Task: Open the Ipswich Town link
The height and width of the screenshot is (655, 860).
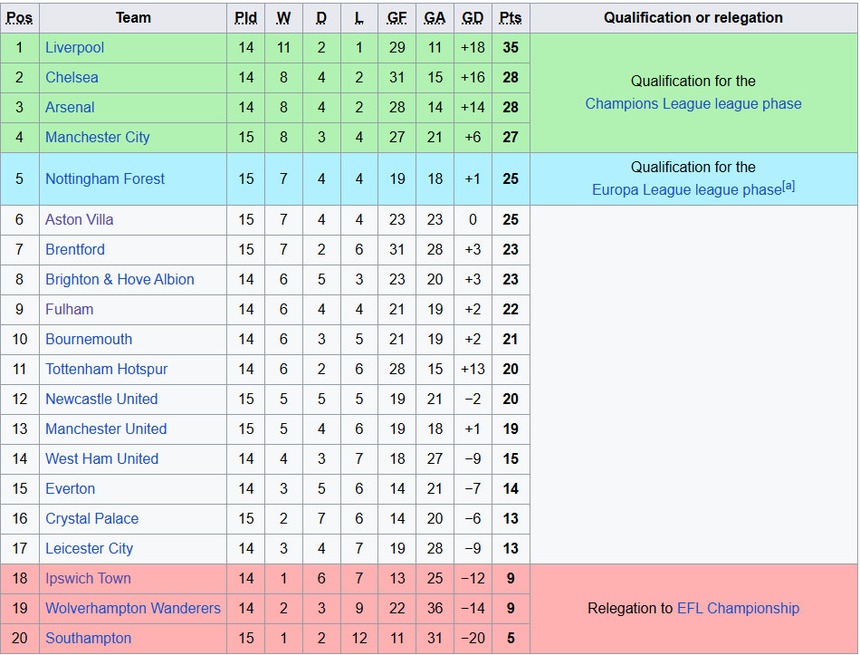Action: (88, 578)
